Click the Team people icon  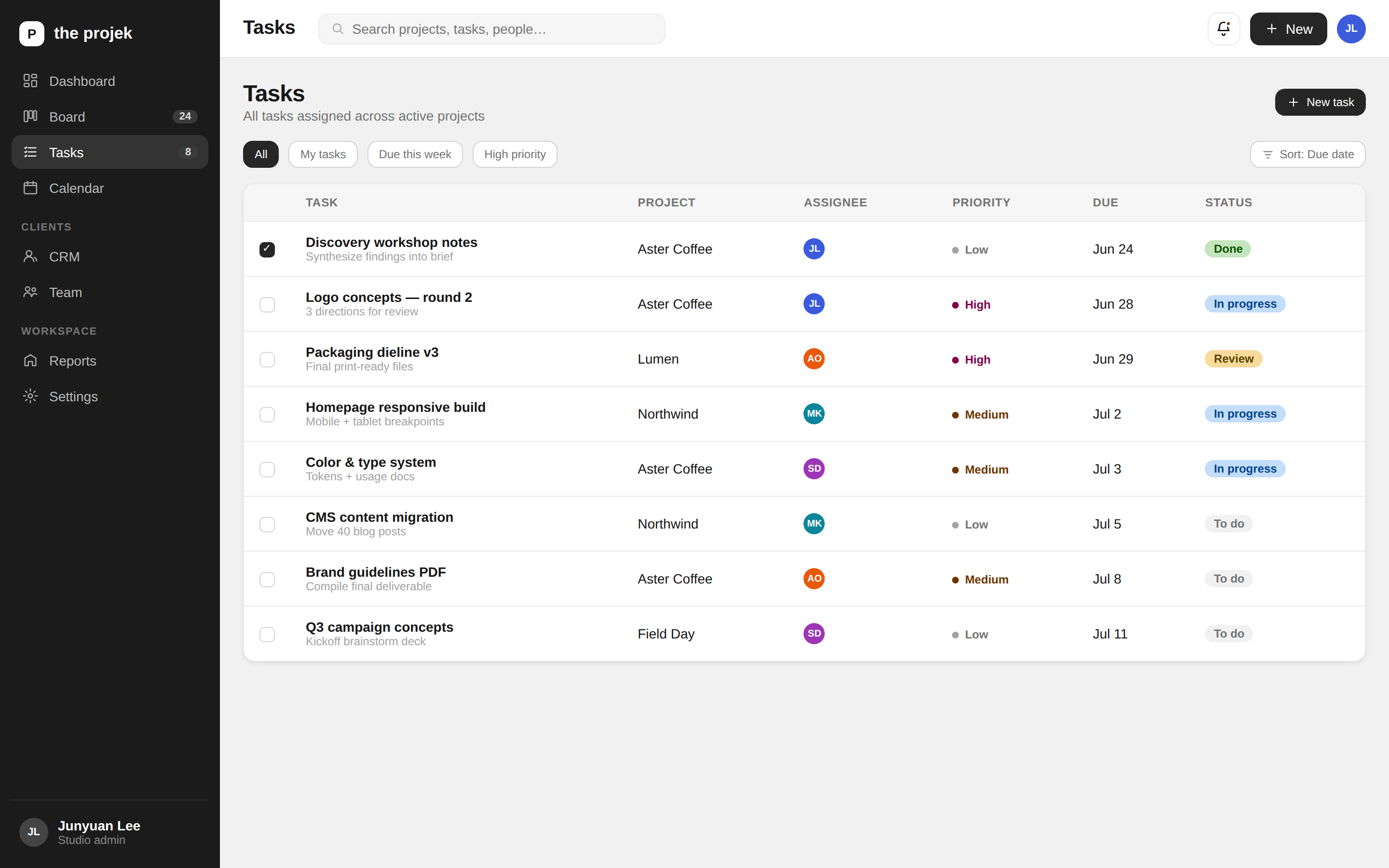tap(30, 292)
